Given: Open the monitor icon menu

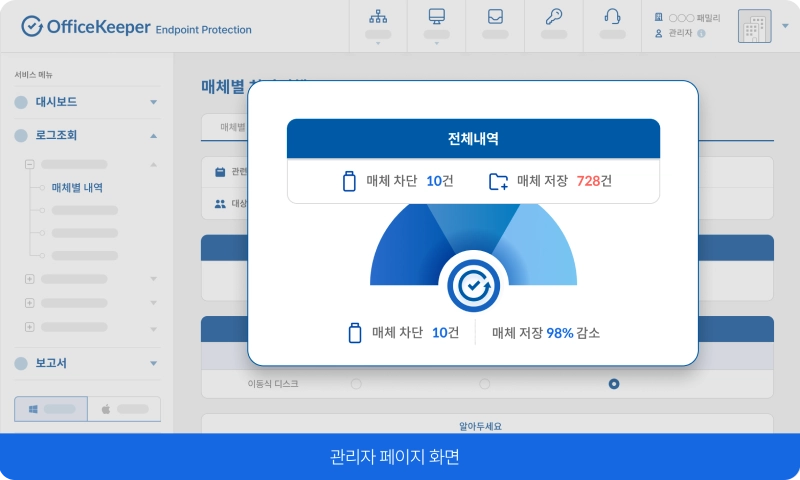Looking at the screenshot, I should point(436,17).
